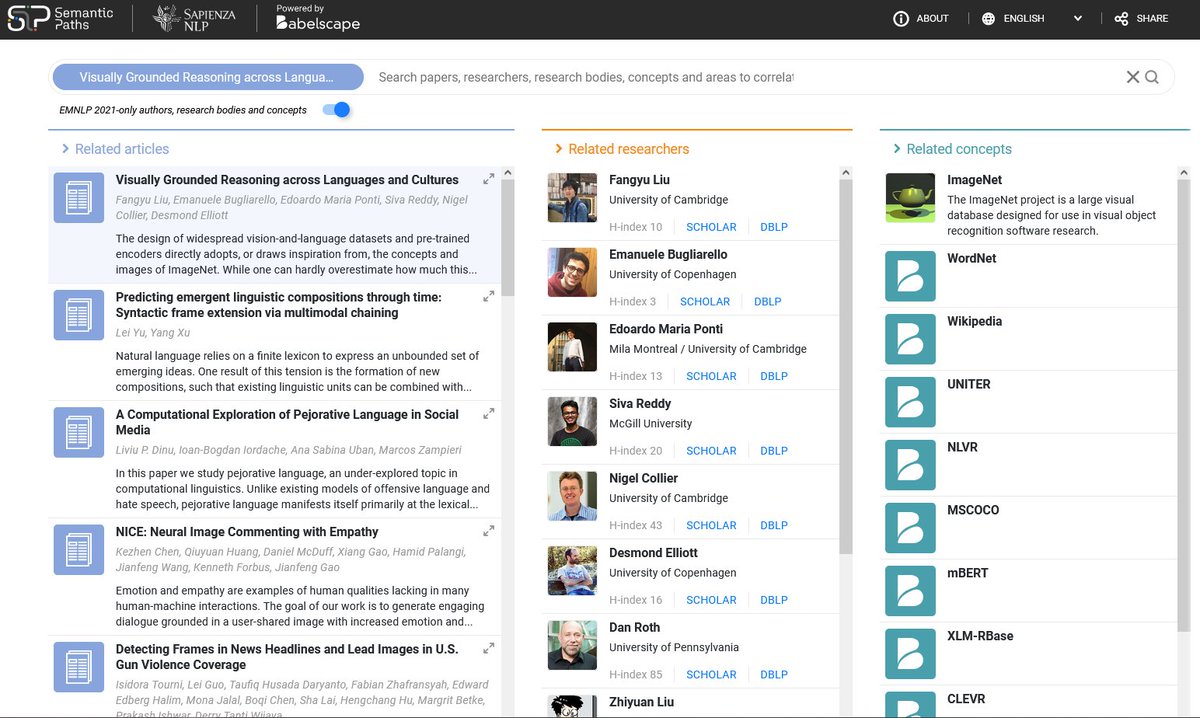
Task: Click Nigel Collier's profile photo
Action: (x=572, y=496)
